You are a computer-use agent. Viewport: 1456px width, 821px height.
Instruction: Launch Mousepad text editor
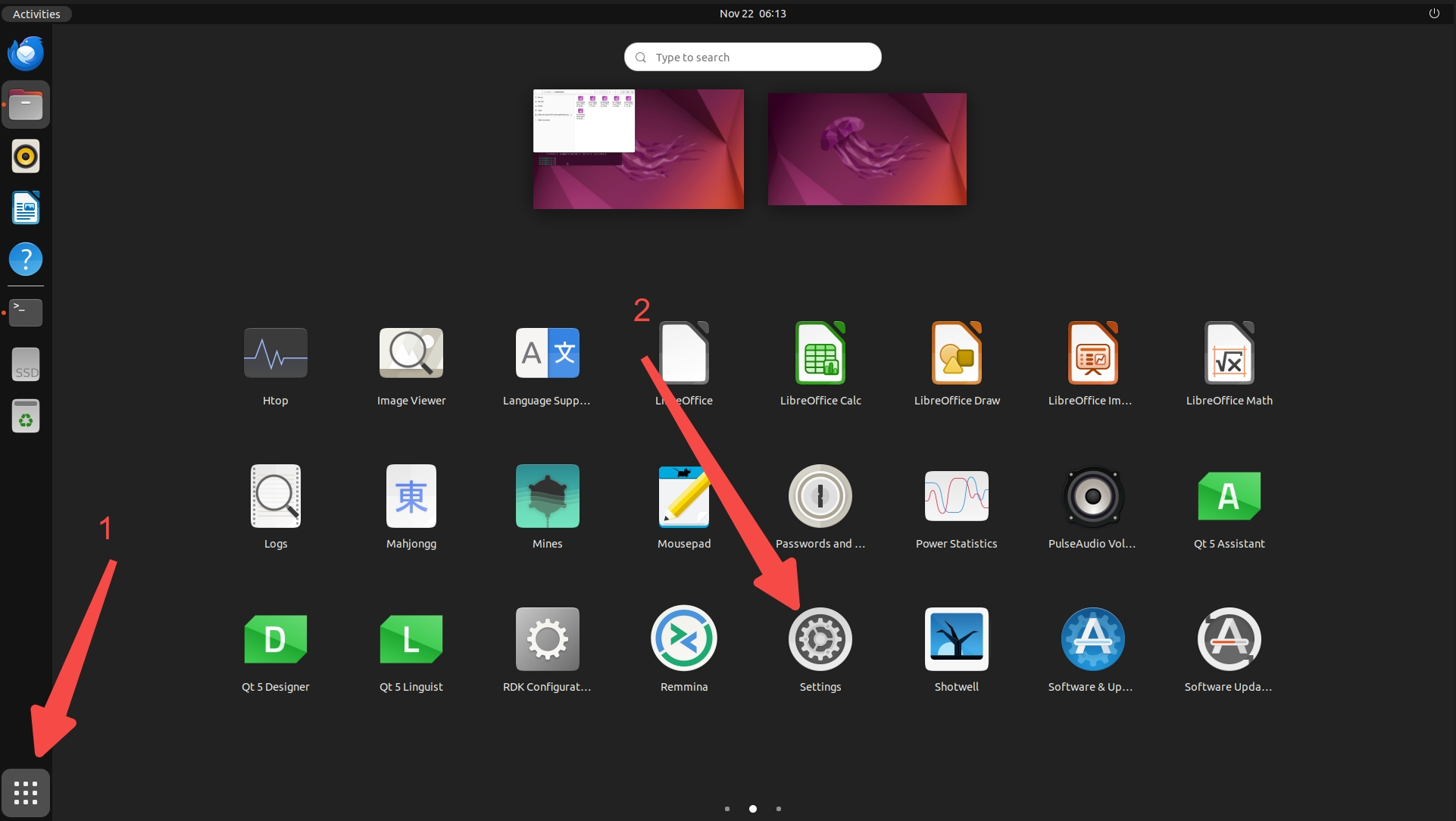(x=684, y=496)
